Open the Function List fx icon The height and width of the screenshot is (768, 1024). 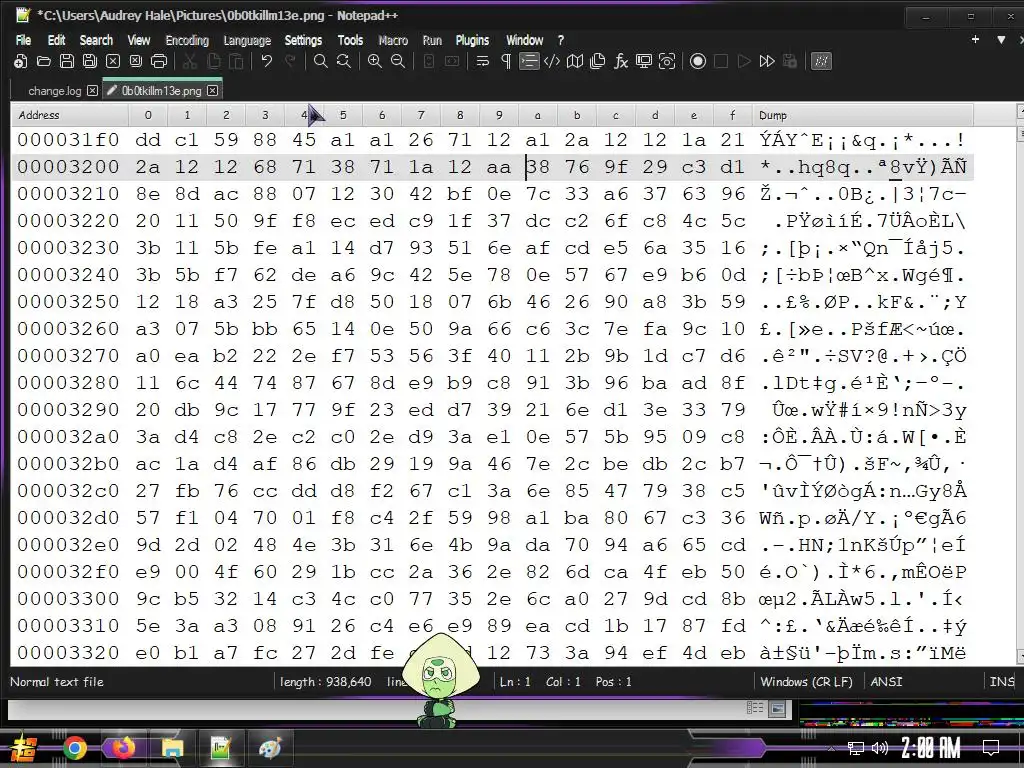point(620,61)
